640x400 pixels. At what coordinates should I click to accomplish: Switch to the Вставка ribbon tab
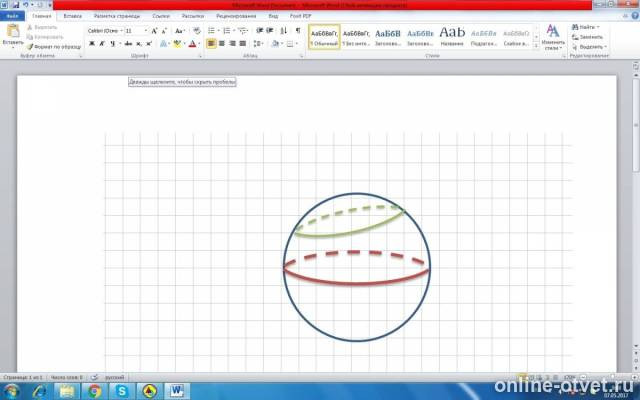73,16
